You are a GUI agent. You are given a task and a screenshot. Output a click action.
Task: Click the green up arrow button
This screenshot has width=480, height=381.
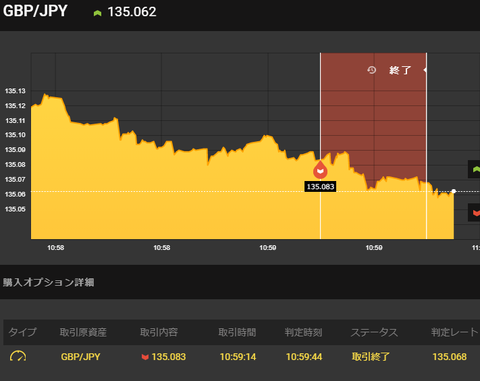point(474,169)
